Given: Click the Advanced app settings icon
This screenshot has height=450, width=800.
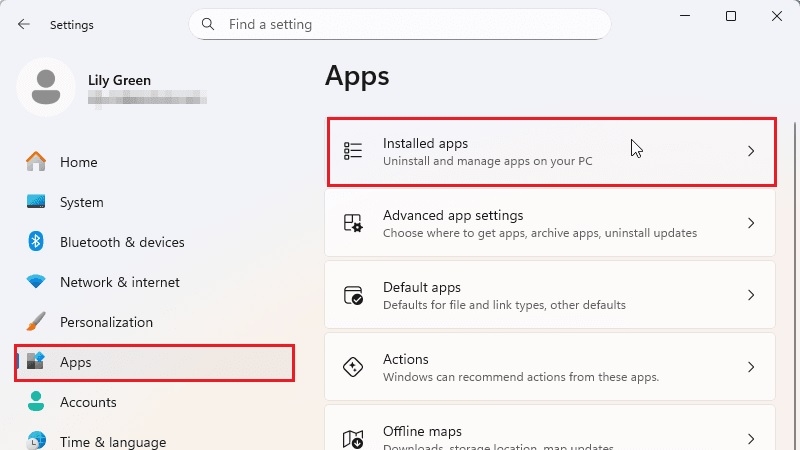Looking at the screenshot, I should (x=353, y=223).
